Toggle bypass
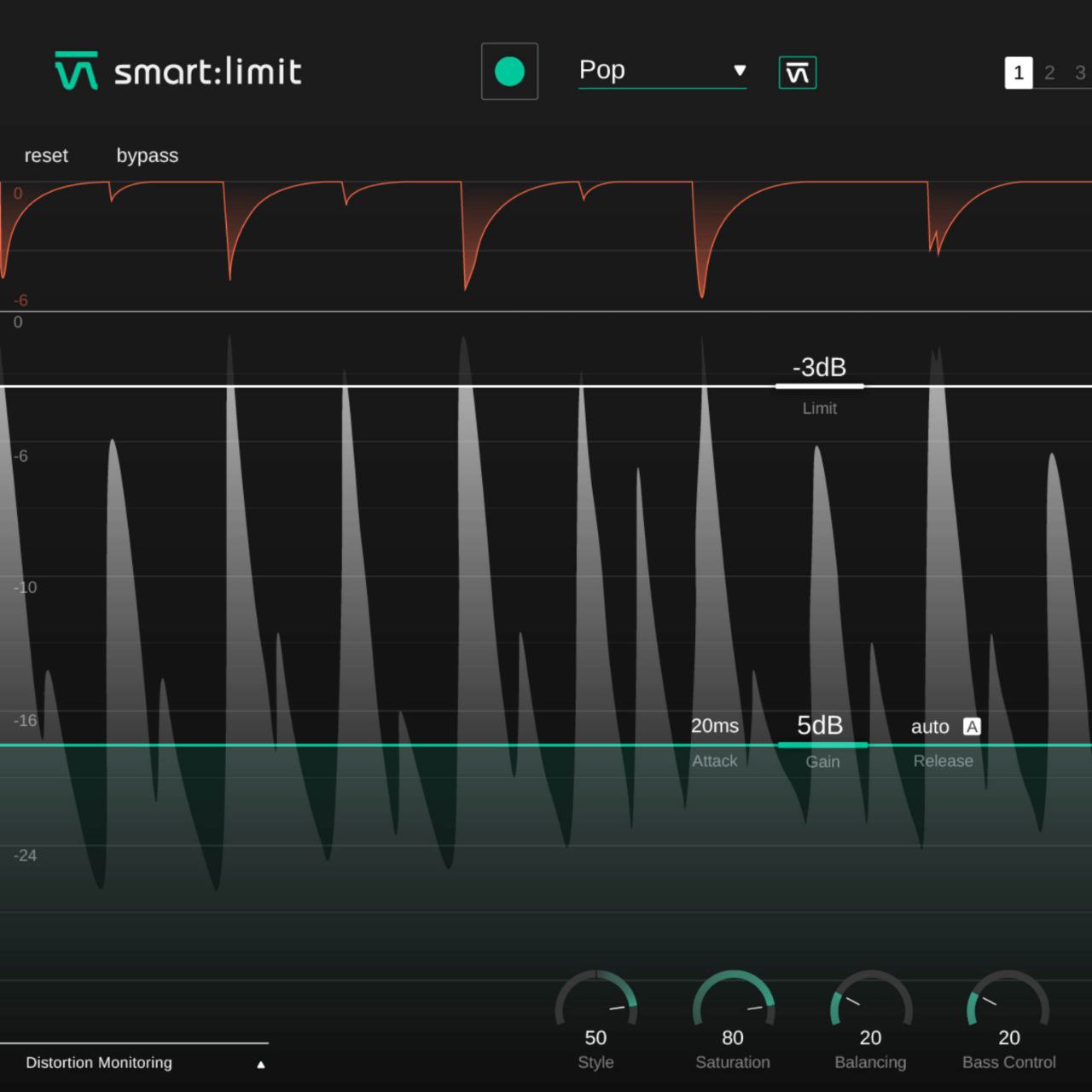 pyautogui.click(x=148, y=155)
